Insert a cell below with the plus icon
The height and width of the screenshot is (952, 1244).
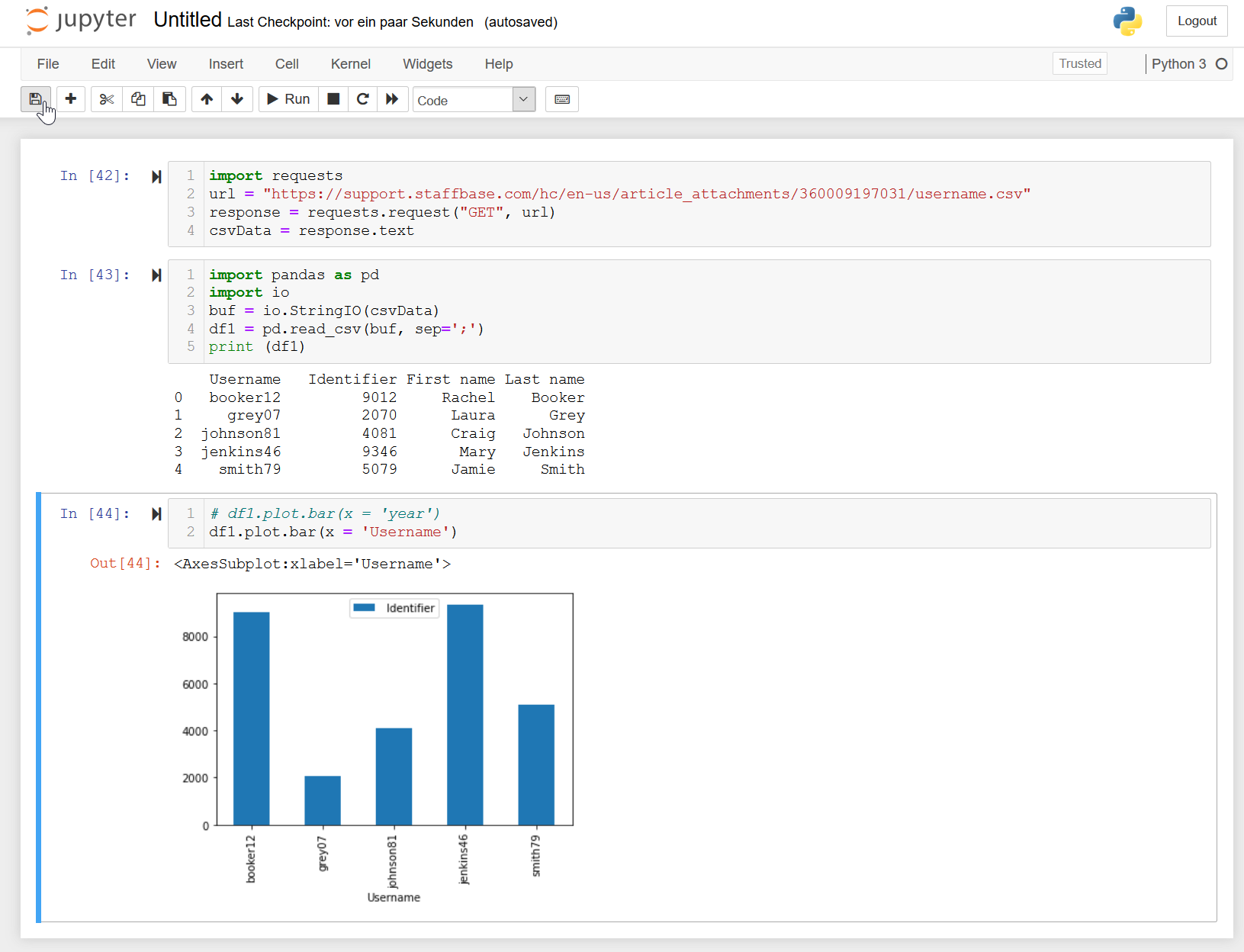71,99
